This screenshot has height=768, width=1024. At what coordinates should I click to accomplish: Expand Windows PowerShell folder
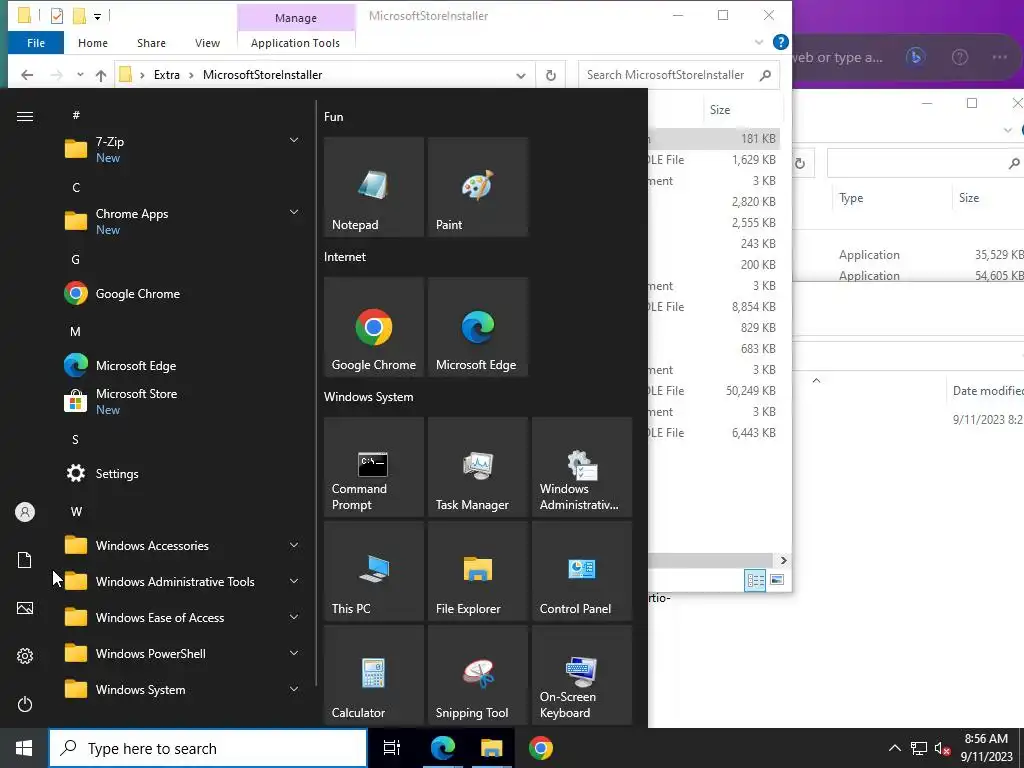tap(294, 653)
